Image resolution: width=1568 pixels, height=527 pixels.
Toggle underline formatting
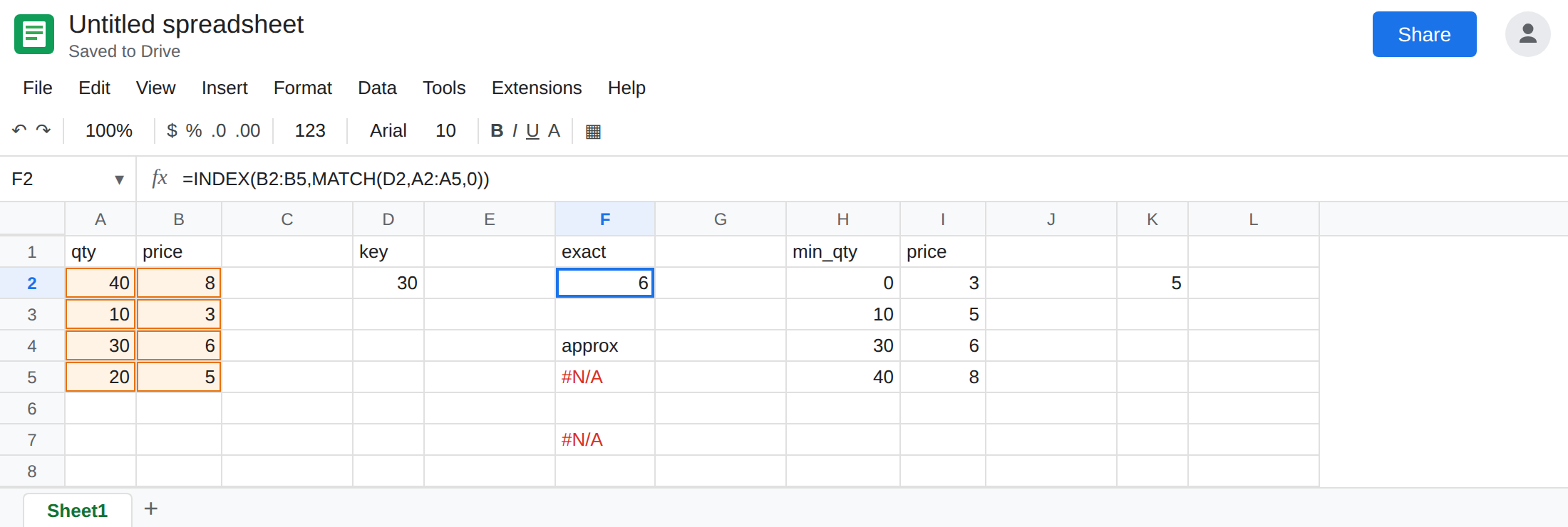532,131
